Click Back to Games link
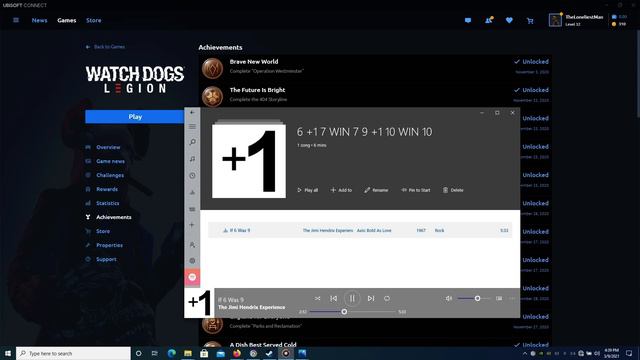This screenshot has height=360, width=640. (x=105, y=47)
